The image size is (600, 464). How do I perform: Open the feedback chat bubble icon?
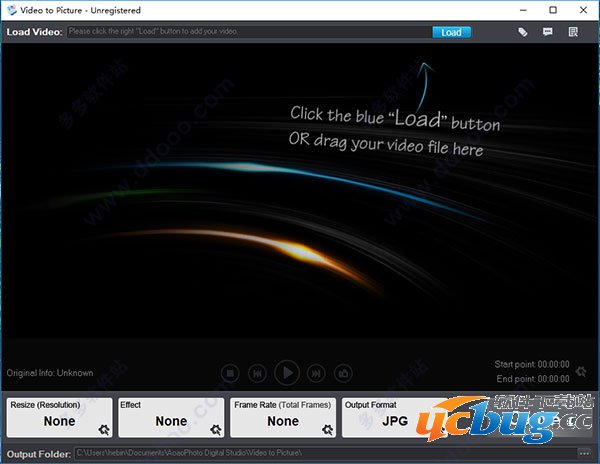[x=548, y=32]
